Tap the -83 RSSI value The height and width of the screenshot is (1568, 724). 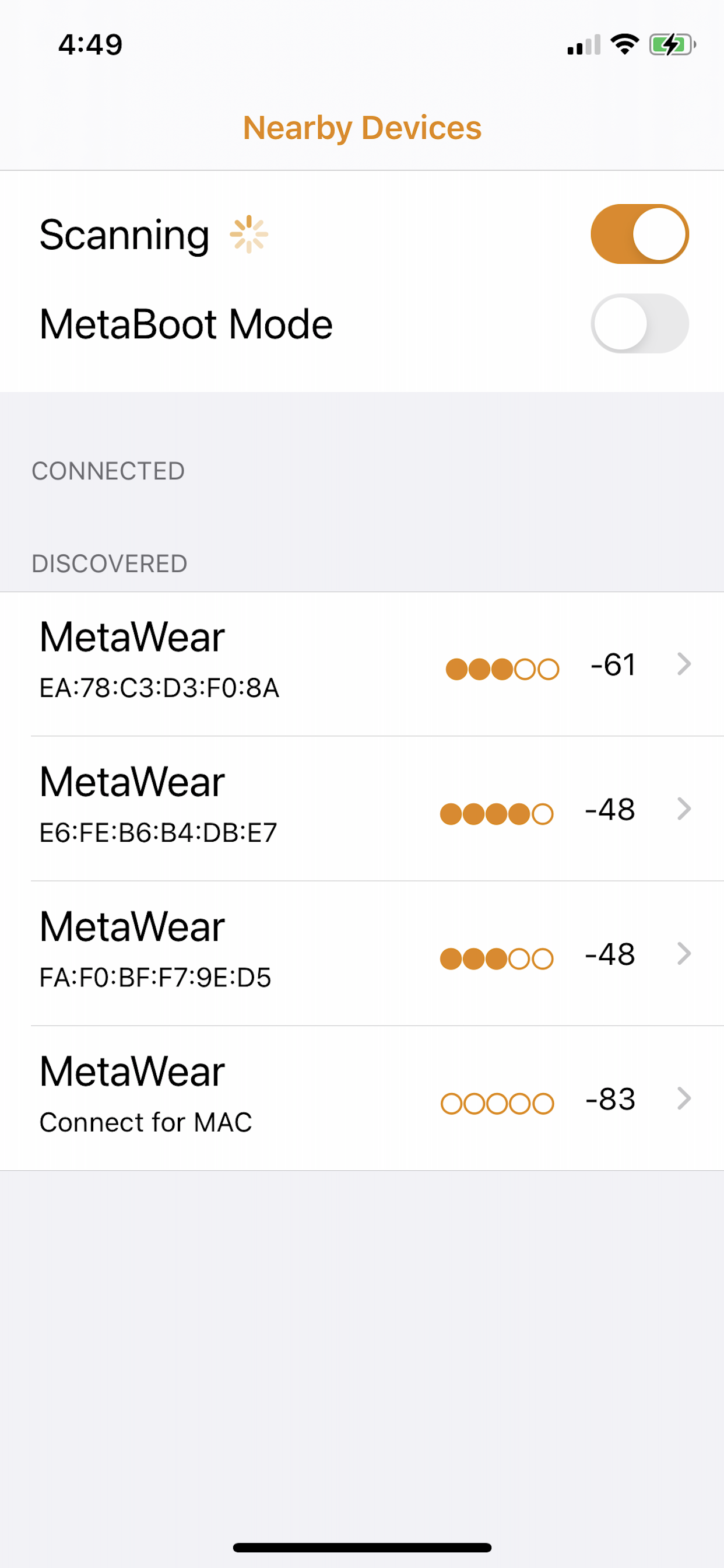610,1100
